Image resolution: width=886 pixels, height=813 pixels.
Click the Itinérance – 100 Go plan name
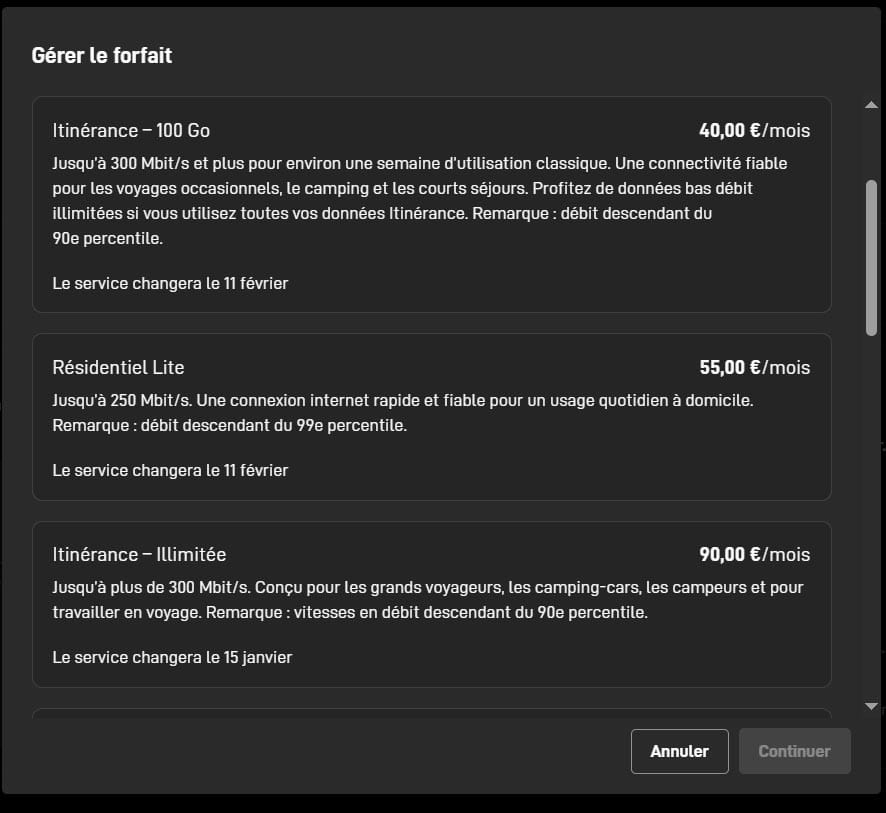(x=131, y=130)
